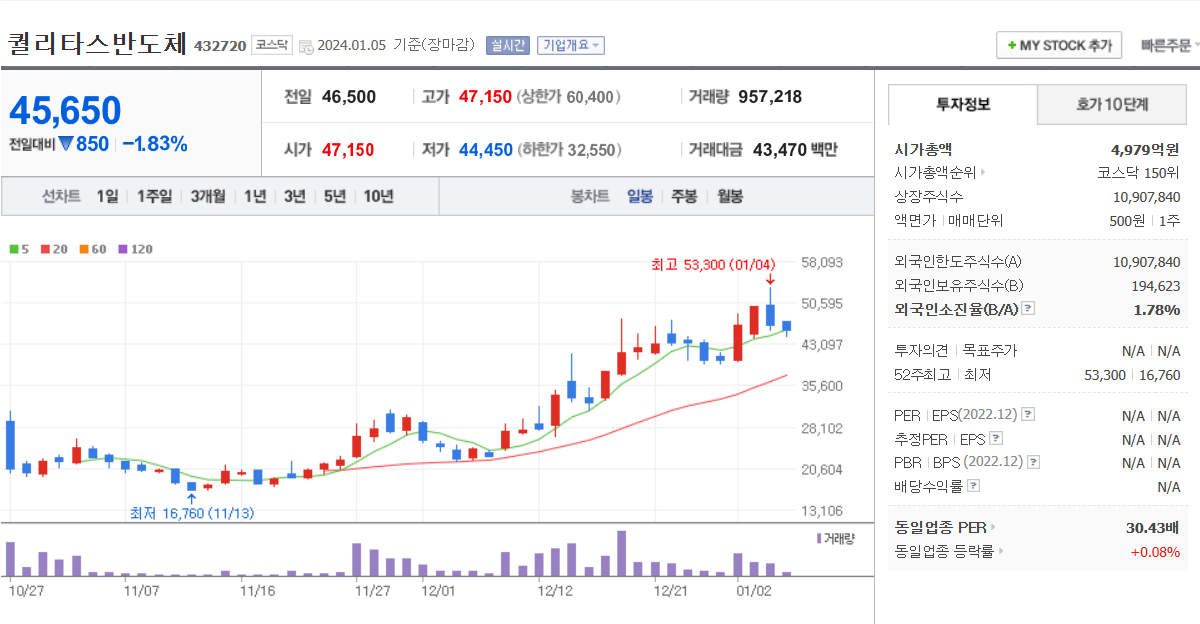Open the 기업개요 dropdown
The height and width of the screenshot is (624, 1200).
click(571, 45)
